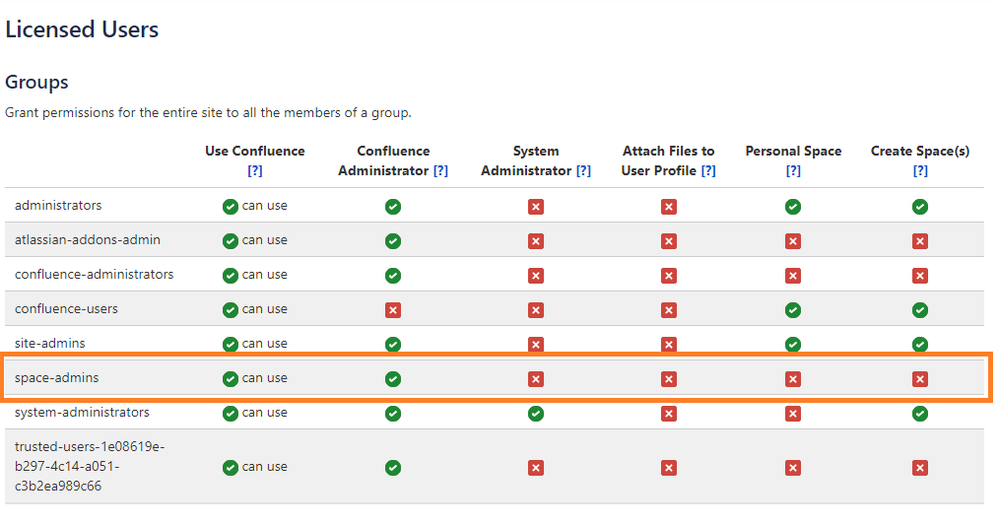
Task: Click the administrators Confluence Administrator green check
Action: [x=393, y=207]
